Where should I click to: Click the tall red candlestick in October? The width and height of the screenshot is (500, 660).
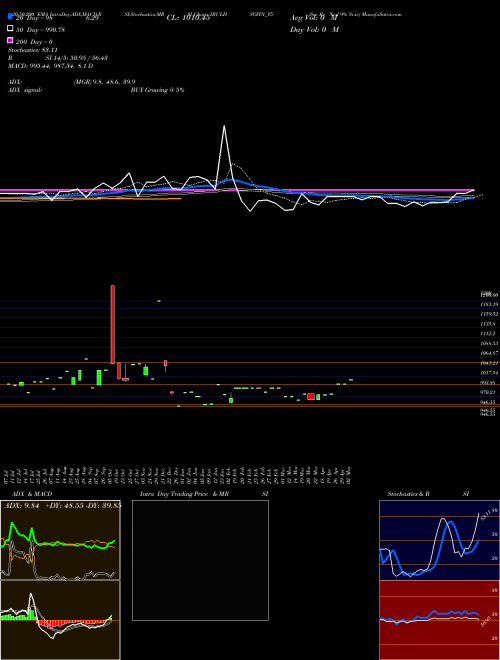click(113, 324)
